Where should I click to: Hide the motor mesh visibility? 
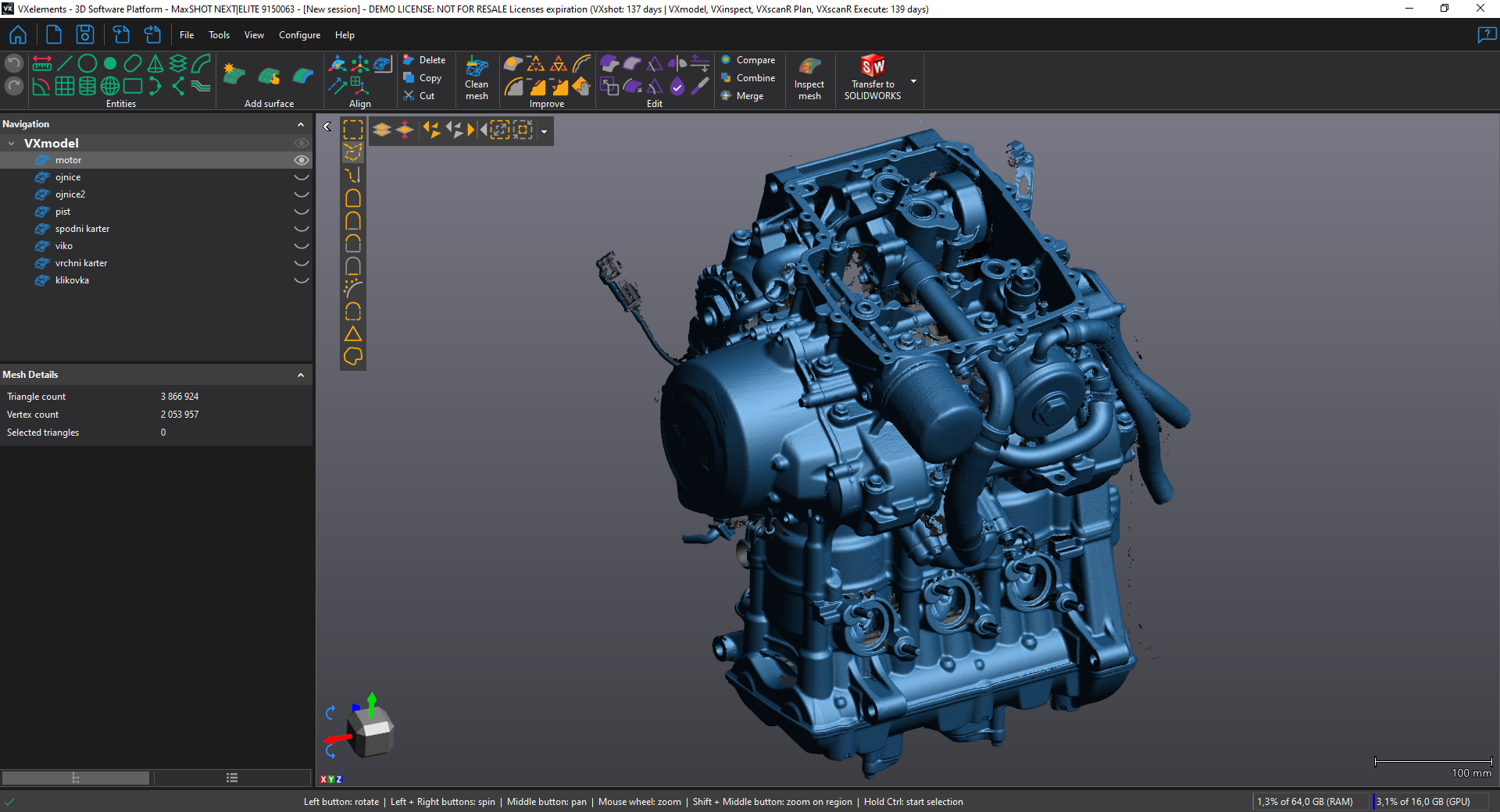301,160
